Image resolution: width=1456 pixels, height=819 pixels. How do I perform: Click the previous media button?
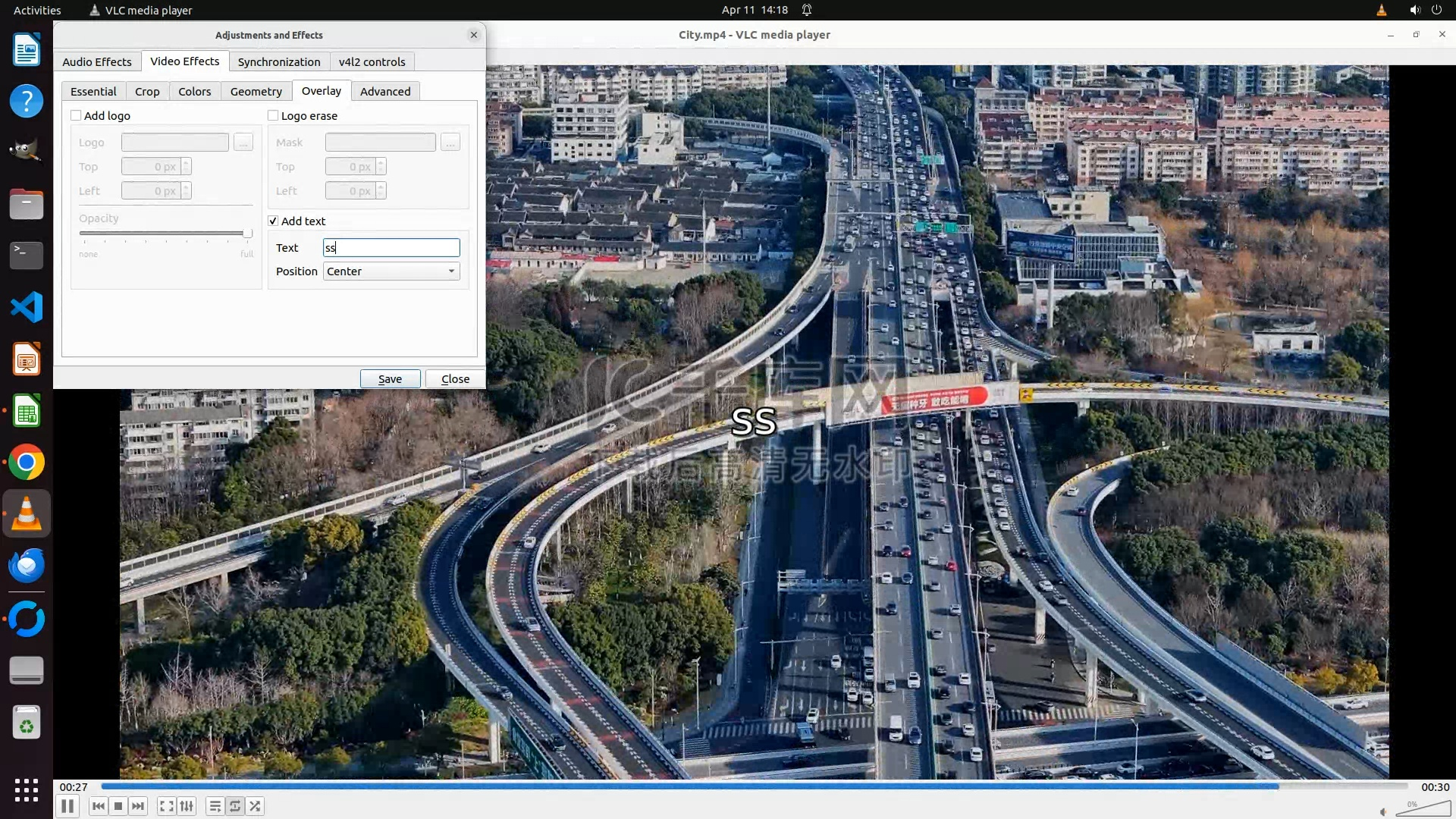point(98,806)
